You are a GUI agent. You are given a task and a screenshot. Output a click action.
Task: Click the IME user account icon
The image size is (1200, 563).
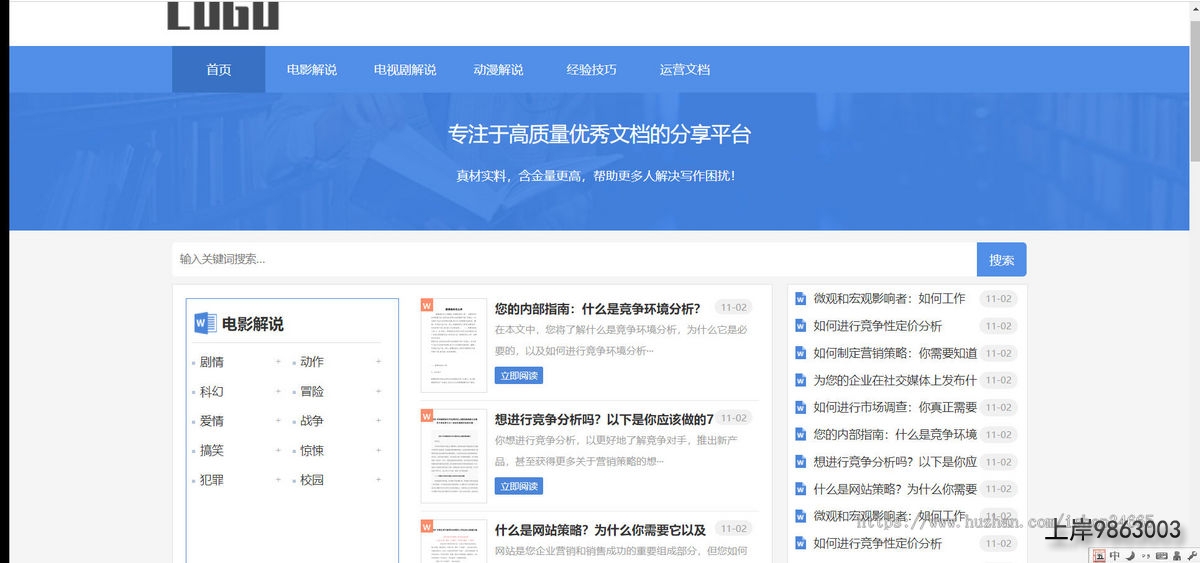pyautogui.click(x=1176, y=555)
